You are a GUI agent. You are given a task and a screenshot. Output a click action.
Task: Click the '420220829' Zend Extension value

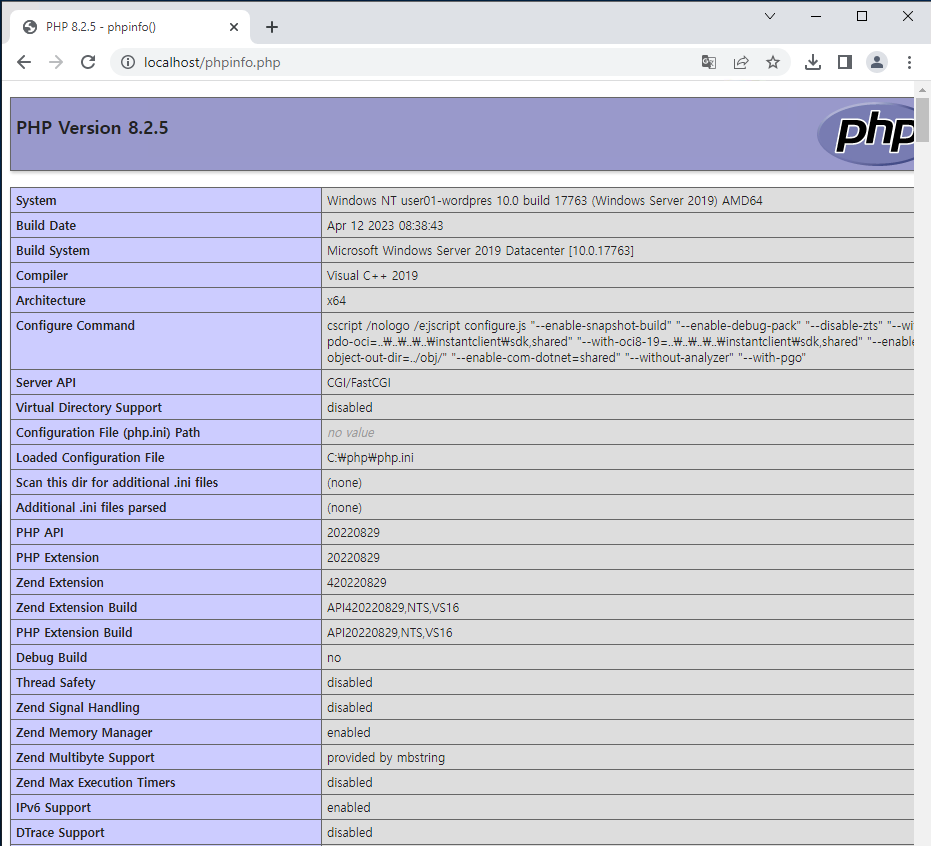356,582
